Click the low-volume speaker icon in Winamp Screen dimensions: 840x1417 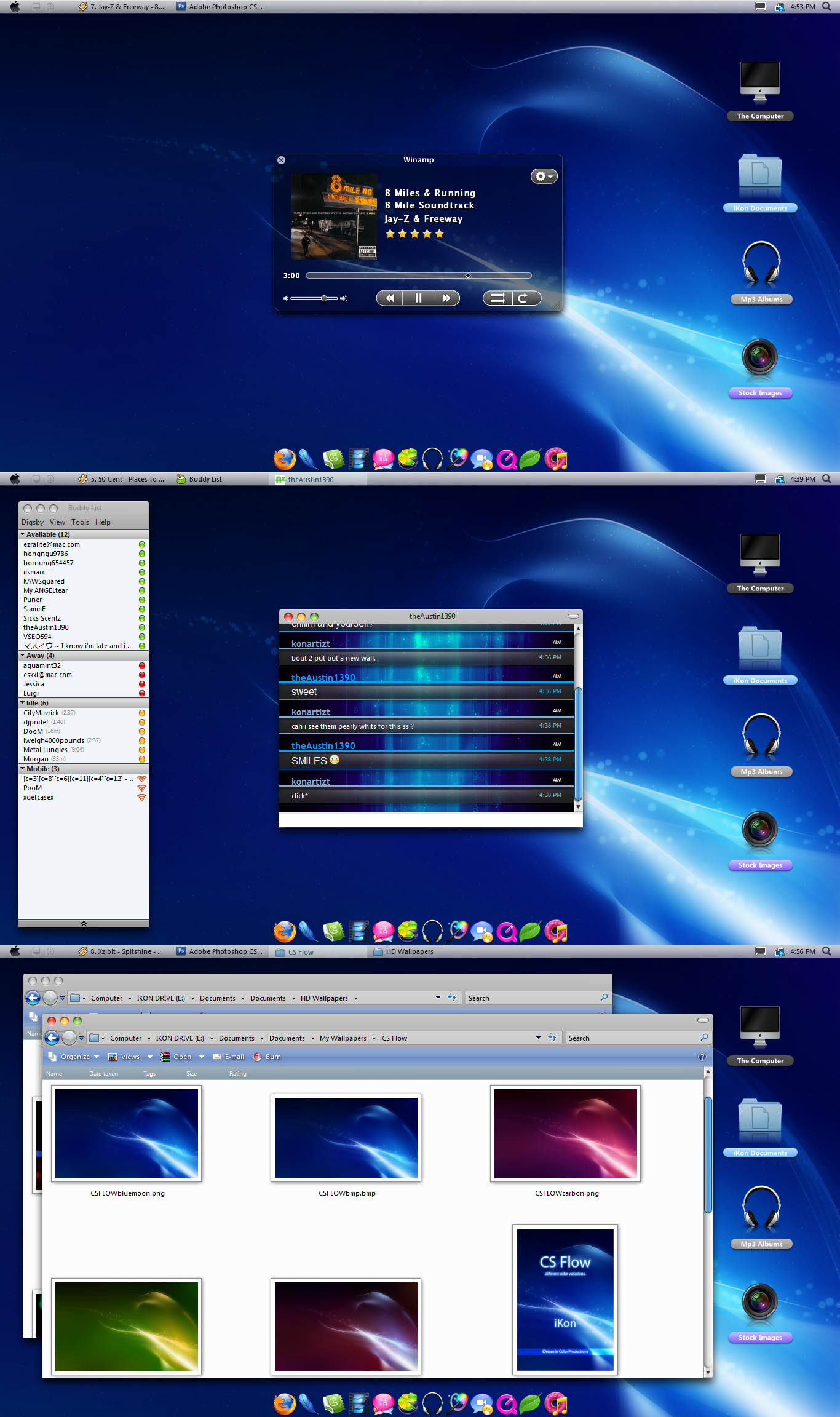(x=285, y=298)
